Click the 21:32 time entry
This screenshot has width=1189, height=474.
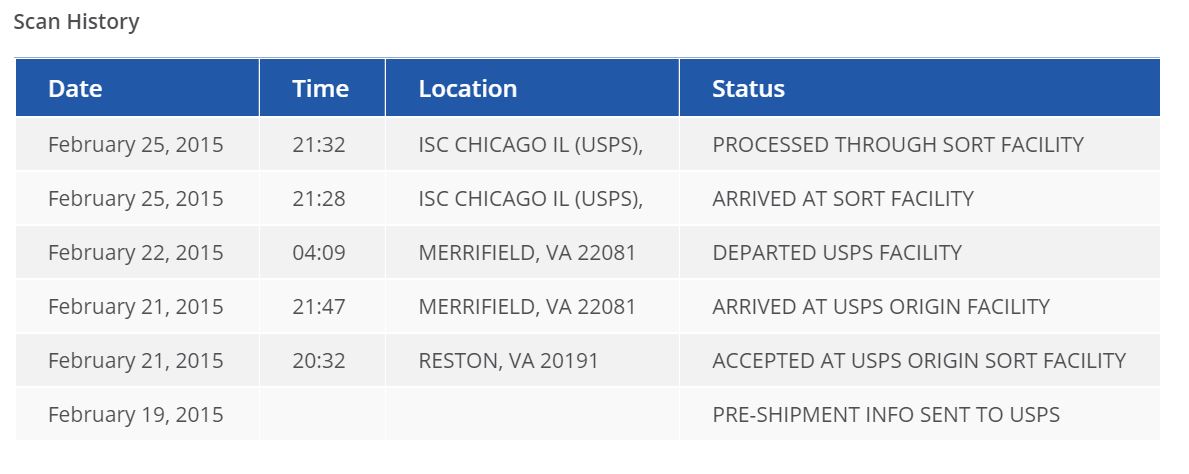point(318,144)
